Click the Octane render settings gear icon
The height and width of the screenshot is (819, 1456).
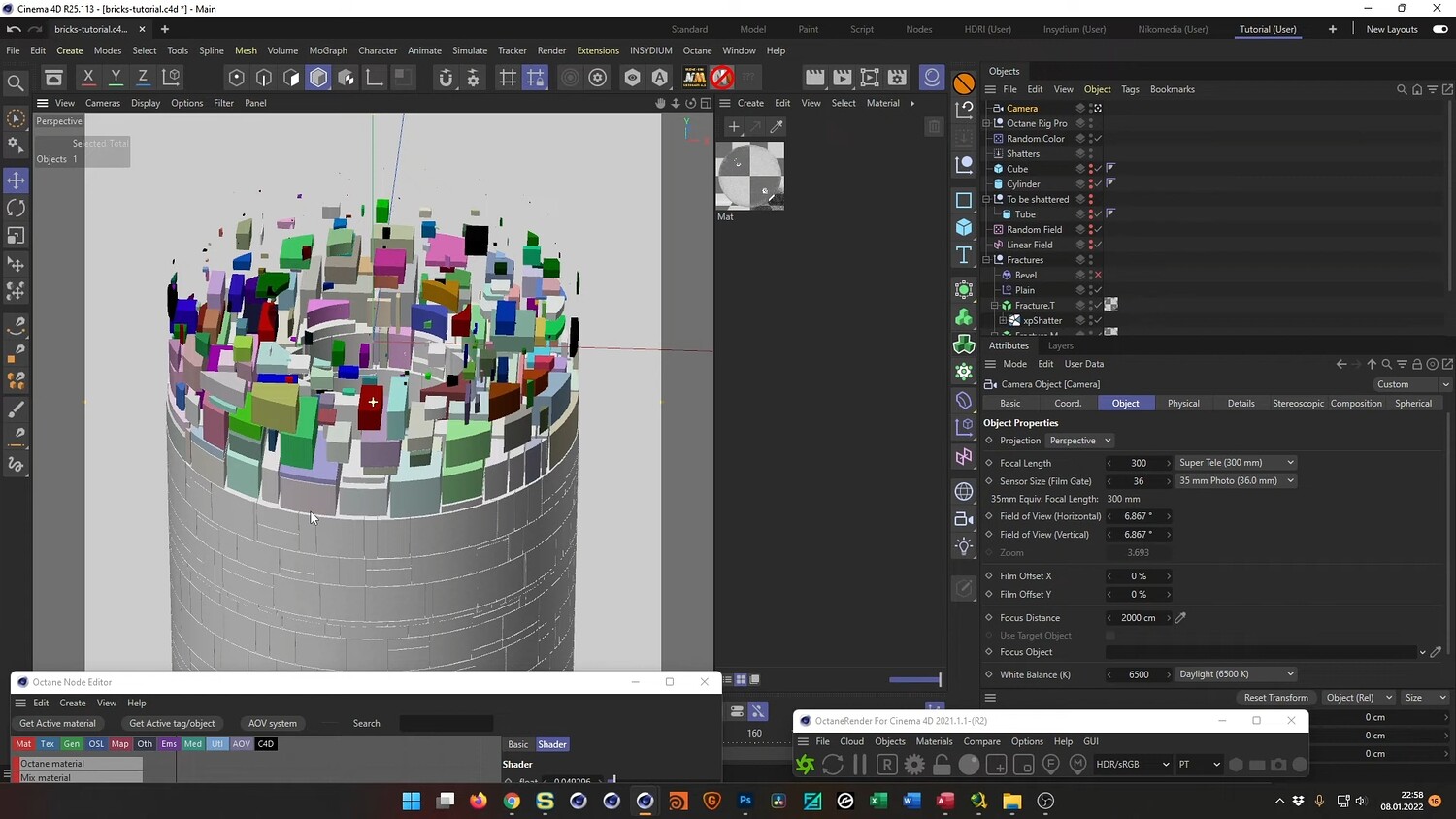tap(914, 765)
